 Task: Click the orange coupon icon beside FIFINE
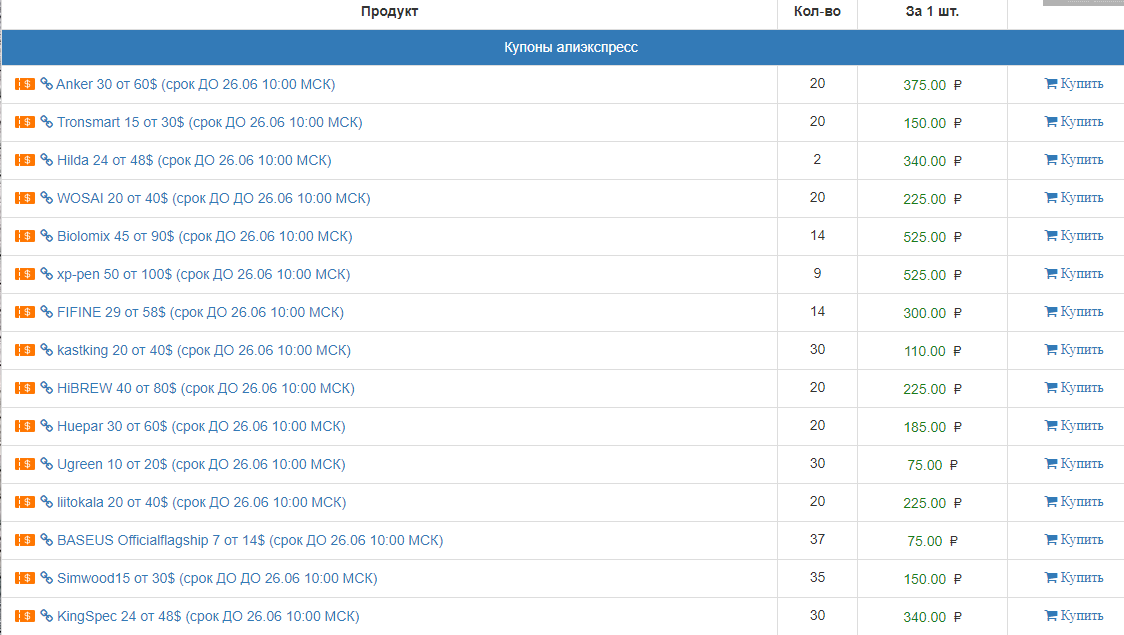(24, 312)
